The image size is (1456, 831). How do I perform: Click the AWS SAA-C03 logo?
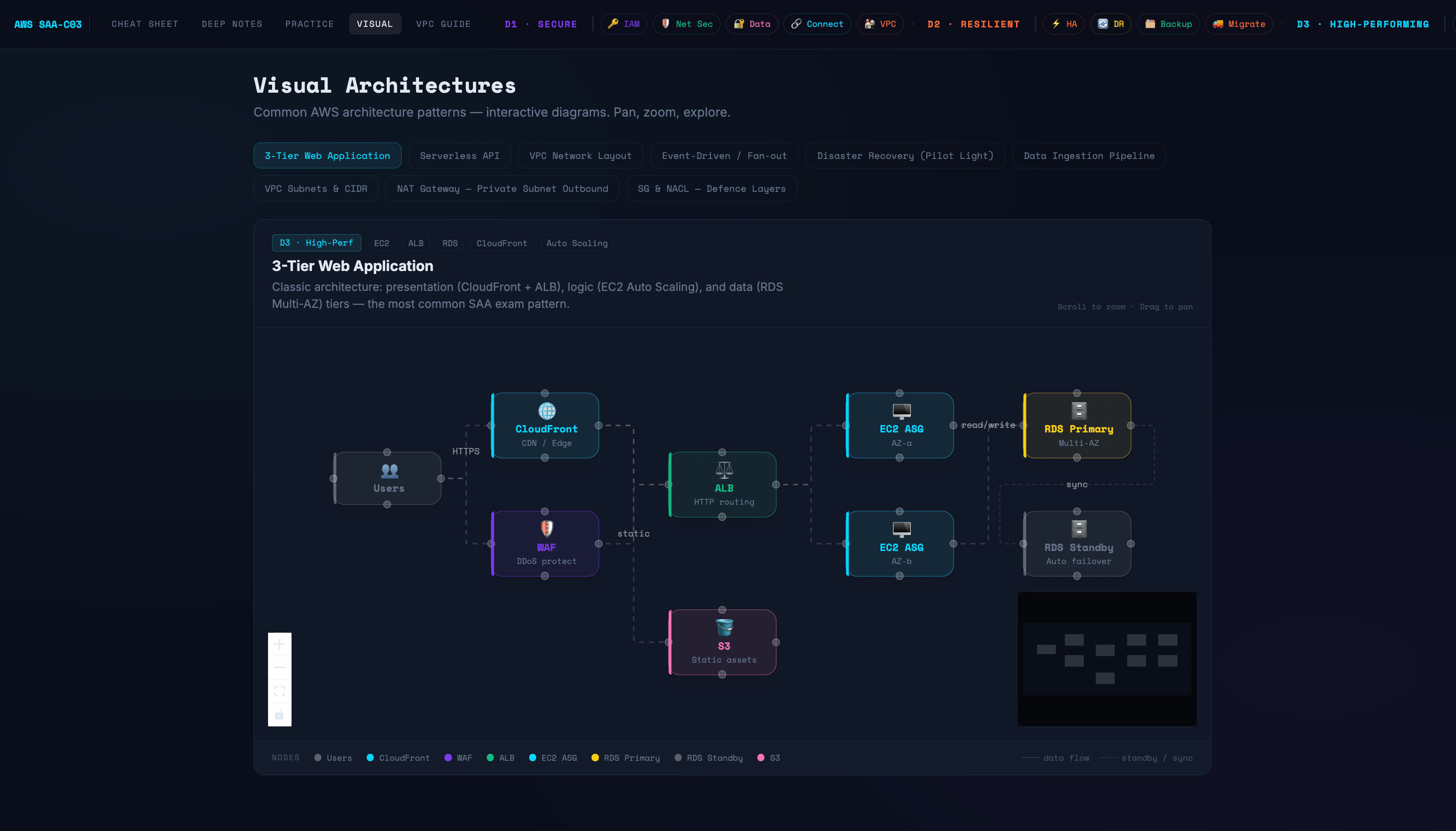point(48,24)
